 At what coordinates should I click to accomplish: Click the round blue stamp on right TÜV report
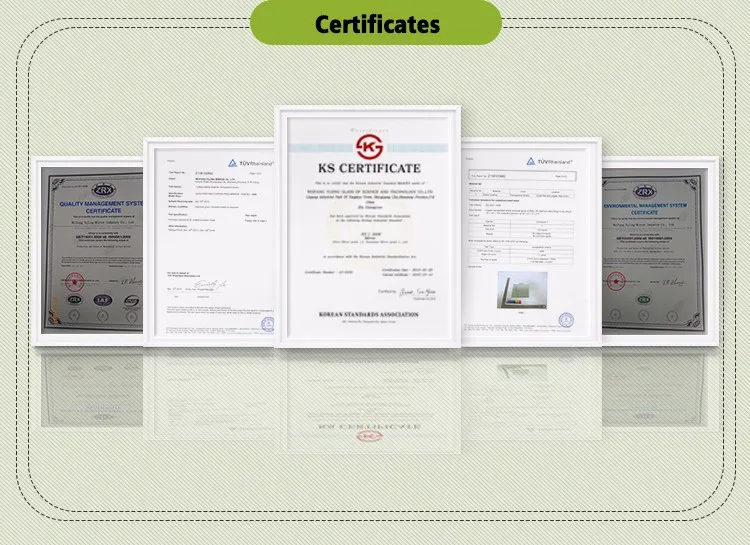pos(566,320)
